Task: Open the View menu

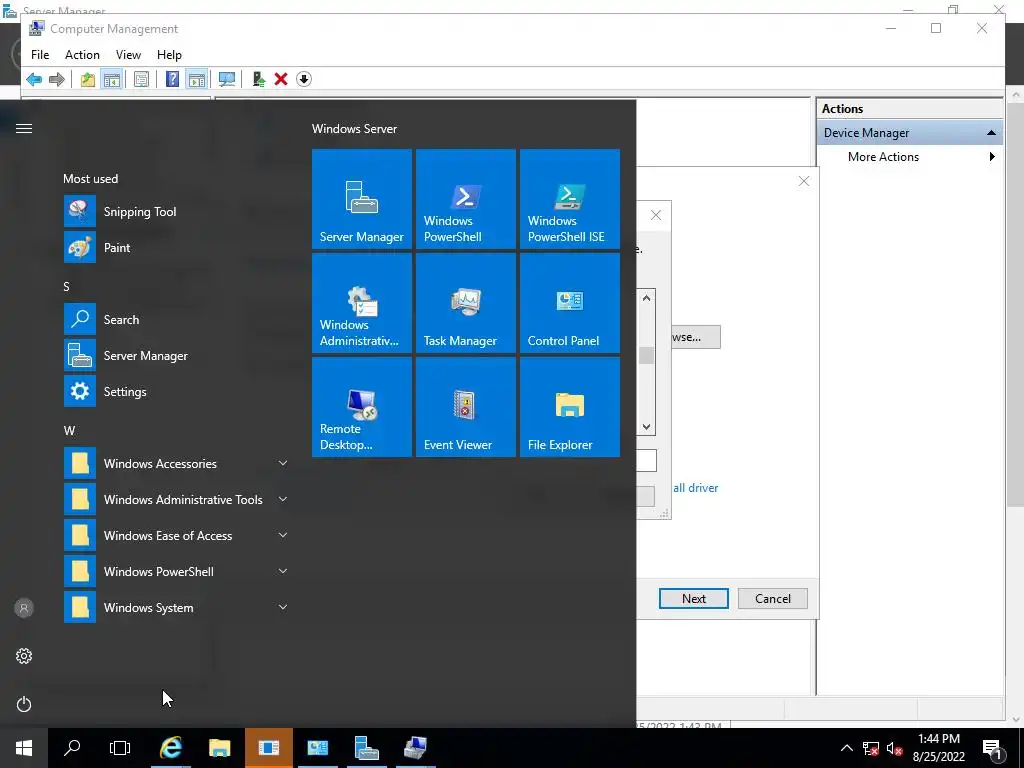Action: click(128, 55)
